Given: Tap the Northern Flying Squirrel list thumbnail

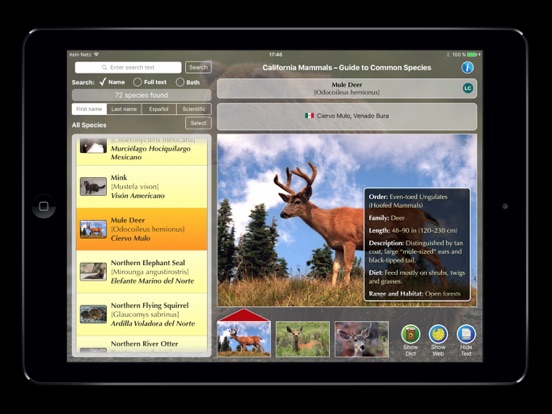Looking at the screenshot, I should 93,314.
